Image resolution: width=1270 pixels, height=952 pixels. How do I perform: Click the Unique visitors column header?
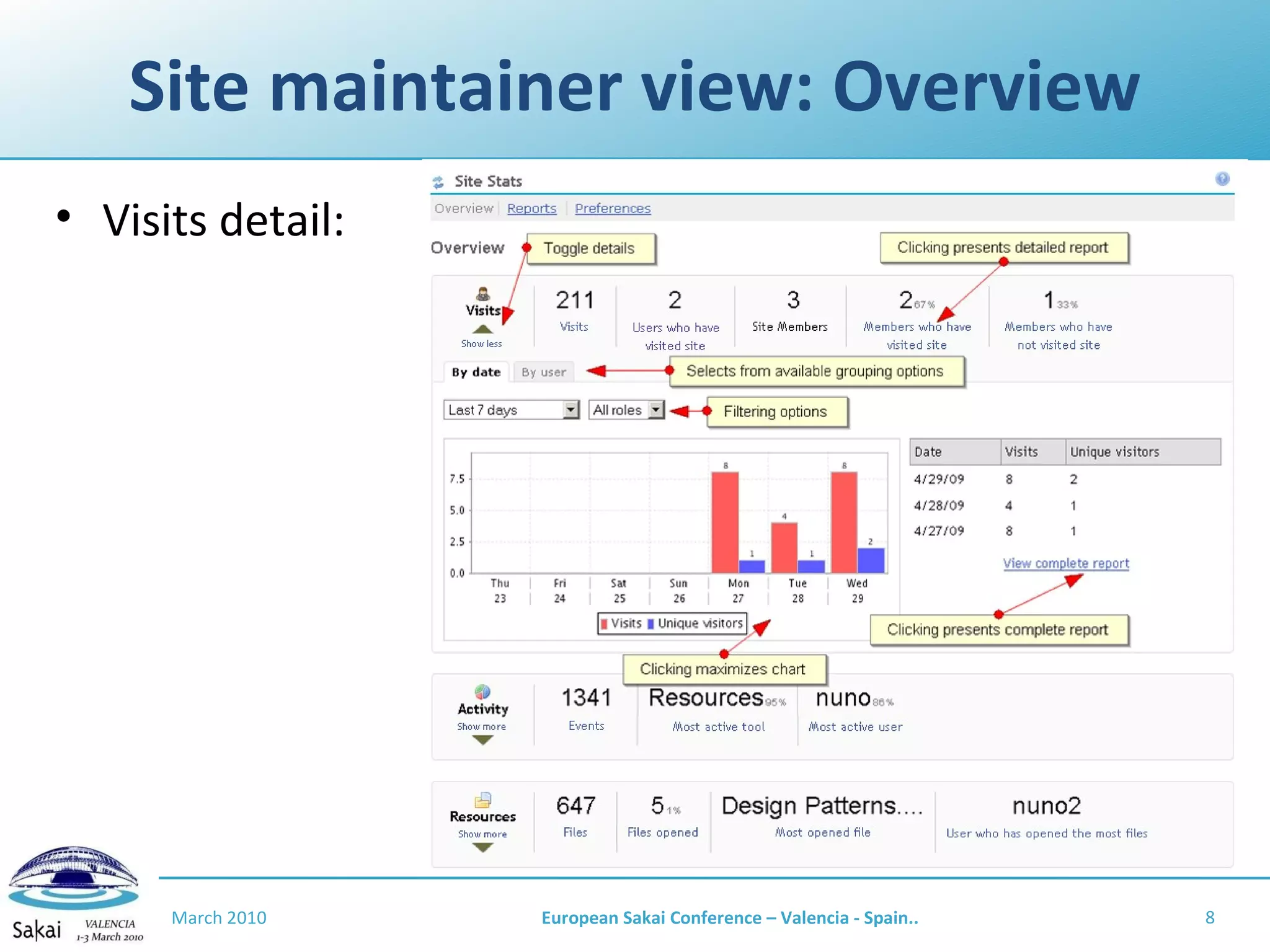point(1143,452)
